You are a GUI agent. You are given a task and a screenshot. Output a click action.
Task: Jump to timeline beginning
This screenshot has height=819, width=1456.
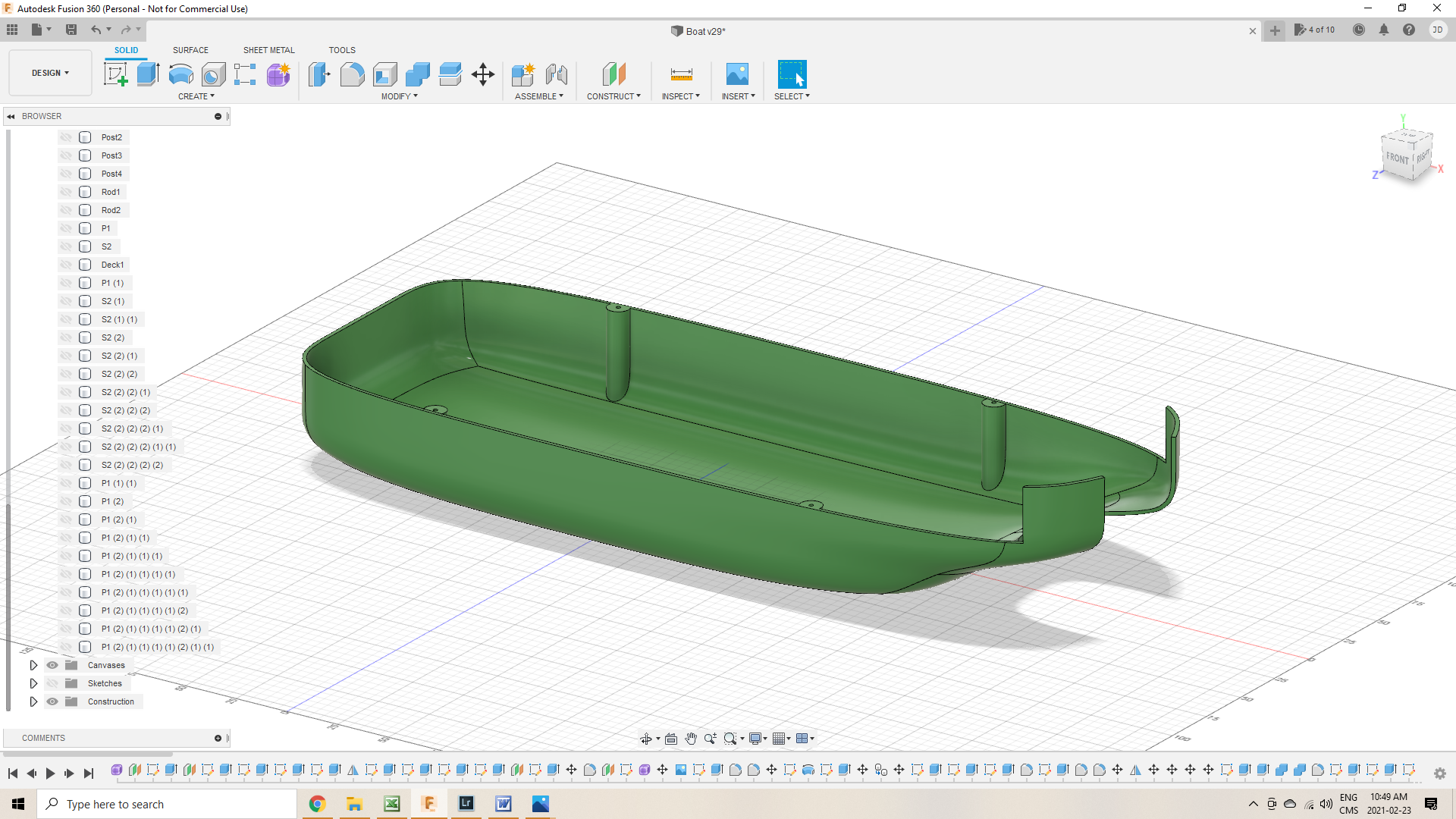click(x=13, y=773)
